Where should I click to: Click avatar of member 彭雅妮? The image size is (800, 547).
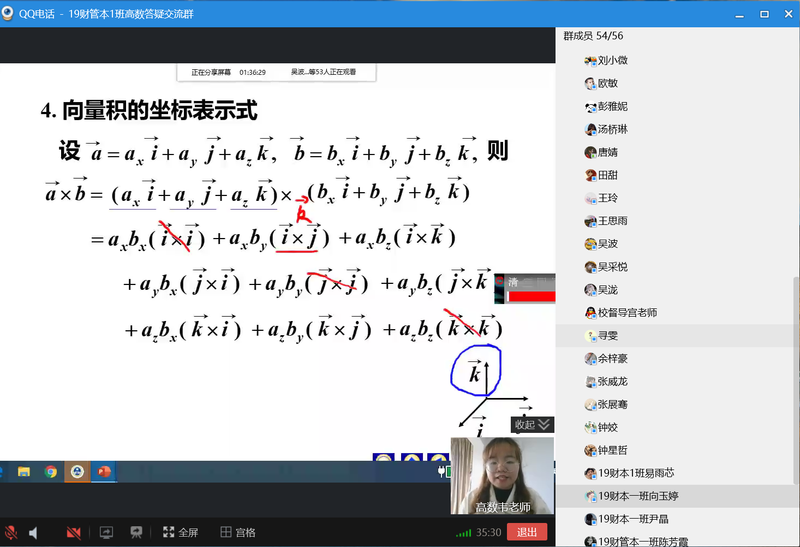[x=590, y=107]
